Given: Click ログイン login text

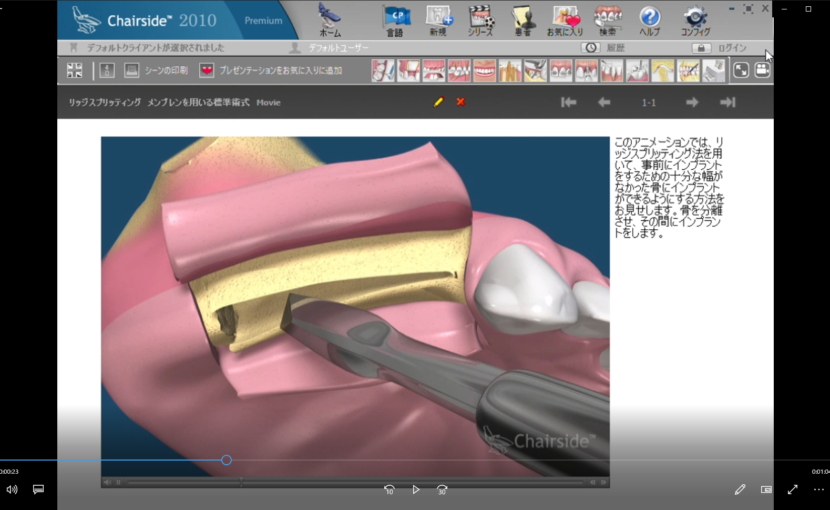Looking at the screenshot, I should [x=732, y=48].
